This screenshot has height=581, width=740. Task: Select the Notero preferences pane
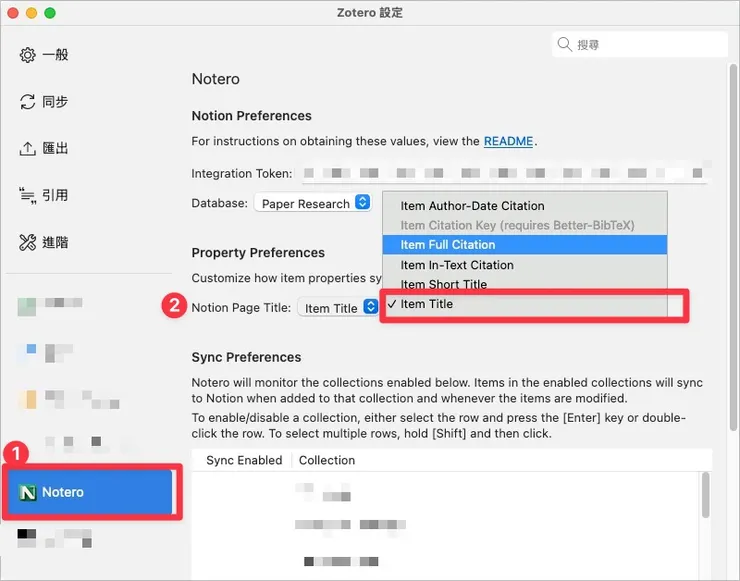click(90, 492)
